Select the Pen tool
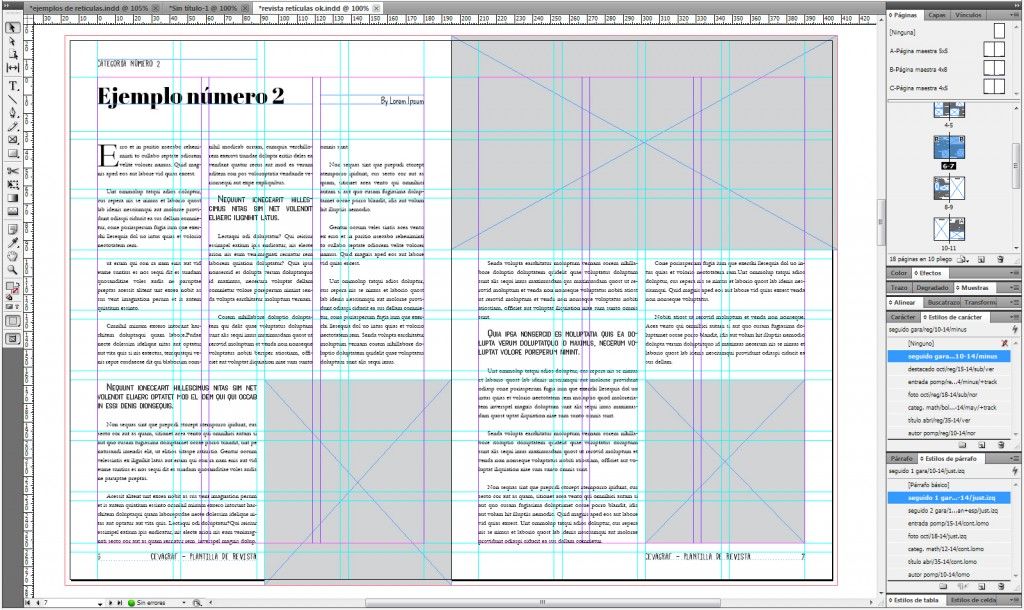This screenshot has height=610, width=1024. coord(12,112)
